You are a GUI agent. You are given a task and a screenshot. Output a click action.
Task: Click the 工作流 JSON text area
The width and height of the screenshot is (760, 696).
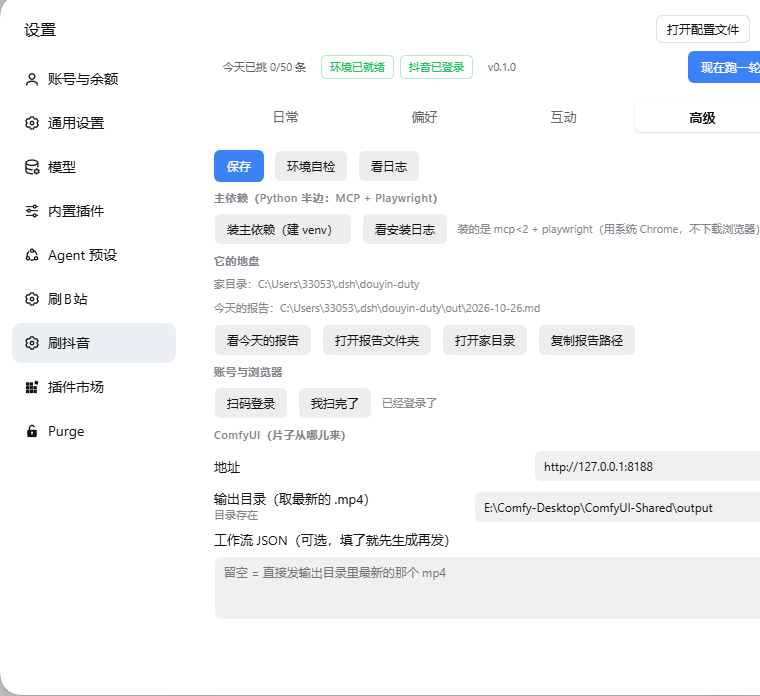point(488,588)
